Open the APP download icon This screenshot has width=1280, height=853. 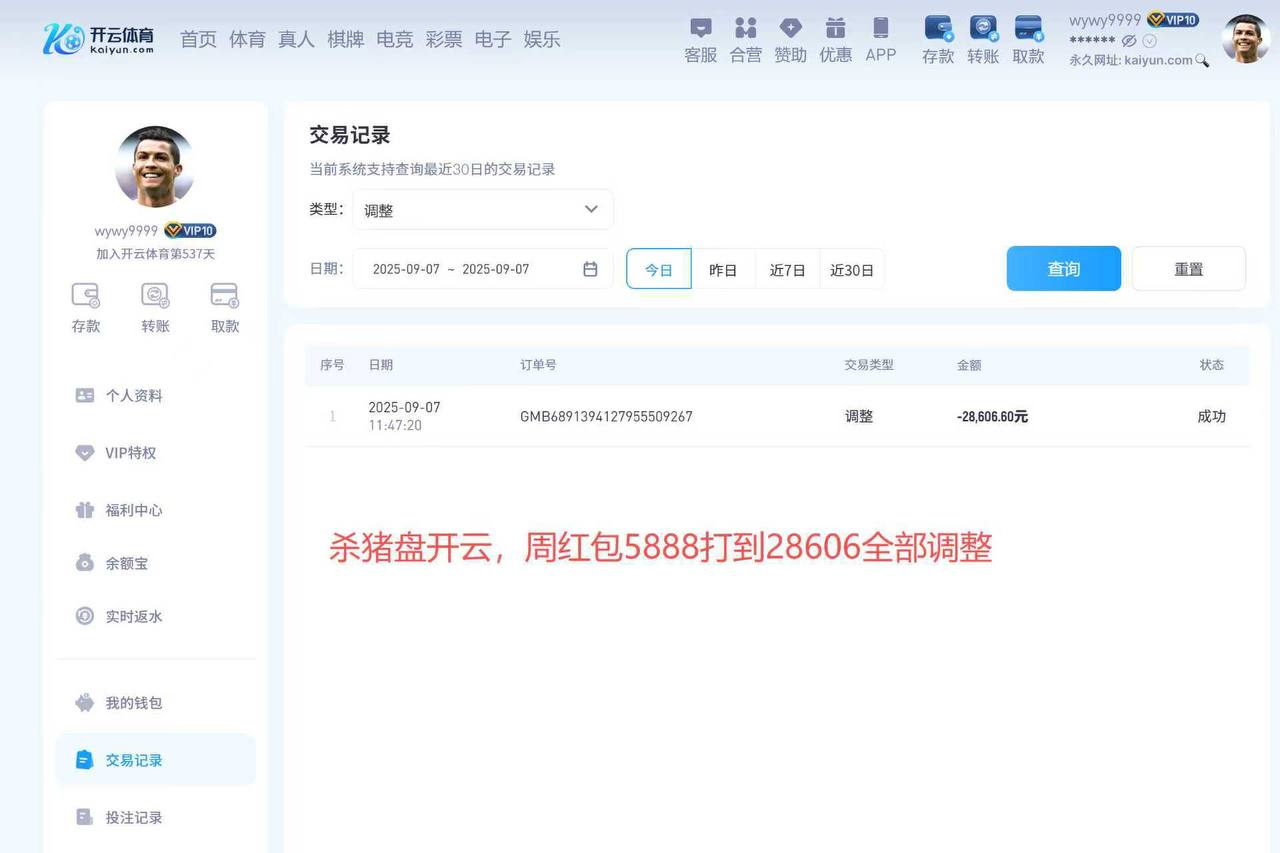click(x=880, y=38)
